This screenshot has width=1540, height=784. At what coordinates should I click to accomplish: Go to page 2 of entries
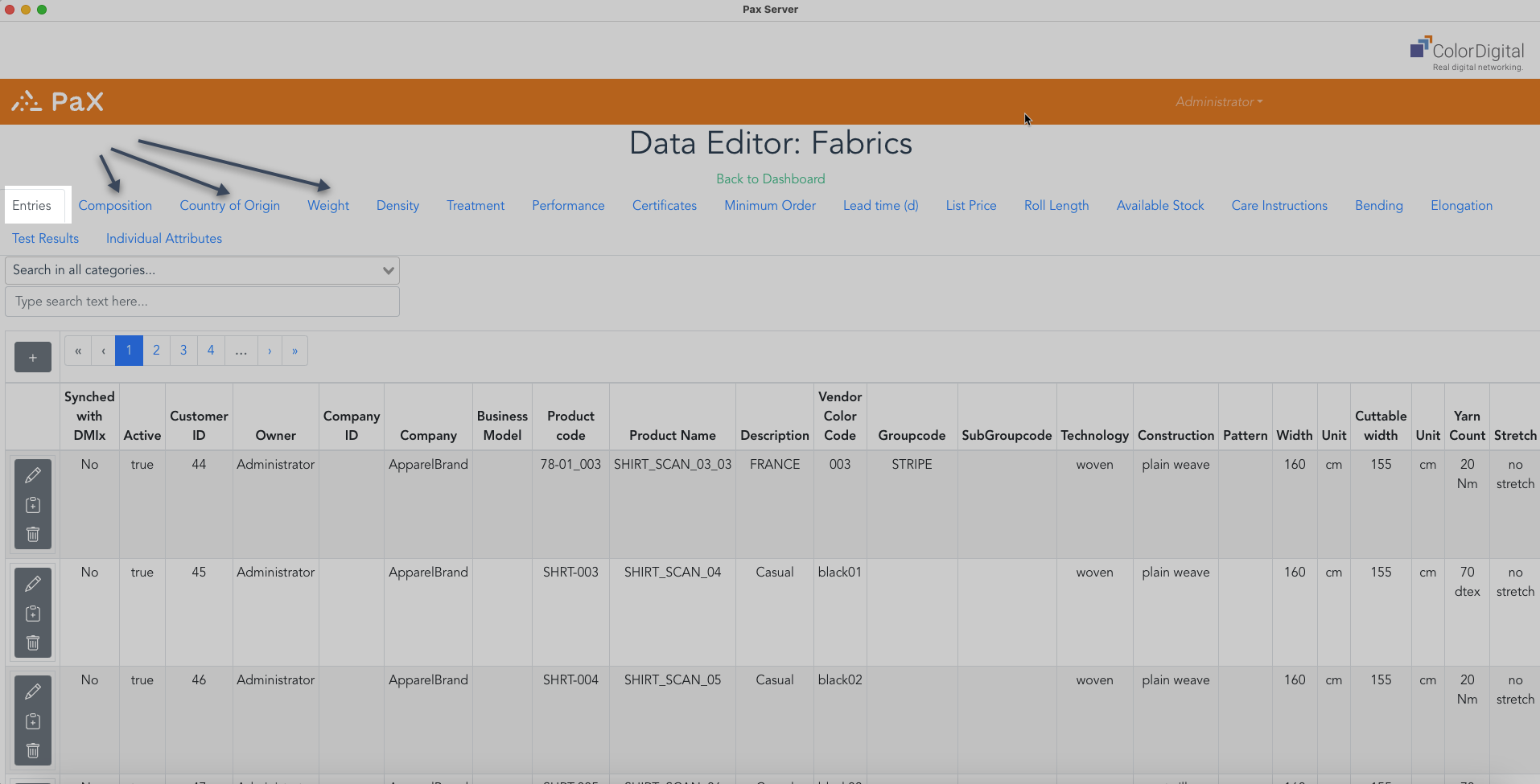tap(156, 351)
